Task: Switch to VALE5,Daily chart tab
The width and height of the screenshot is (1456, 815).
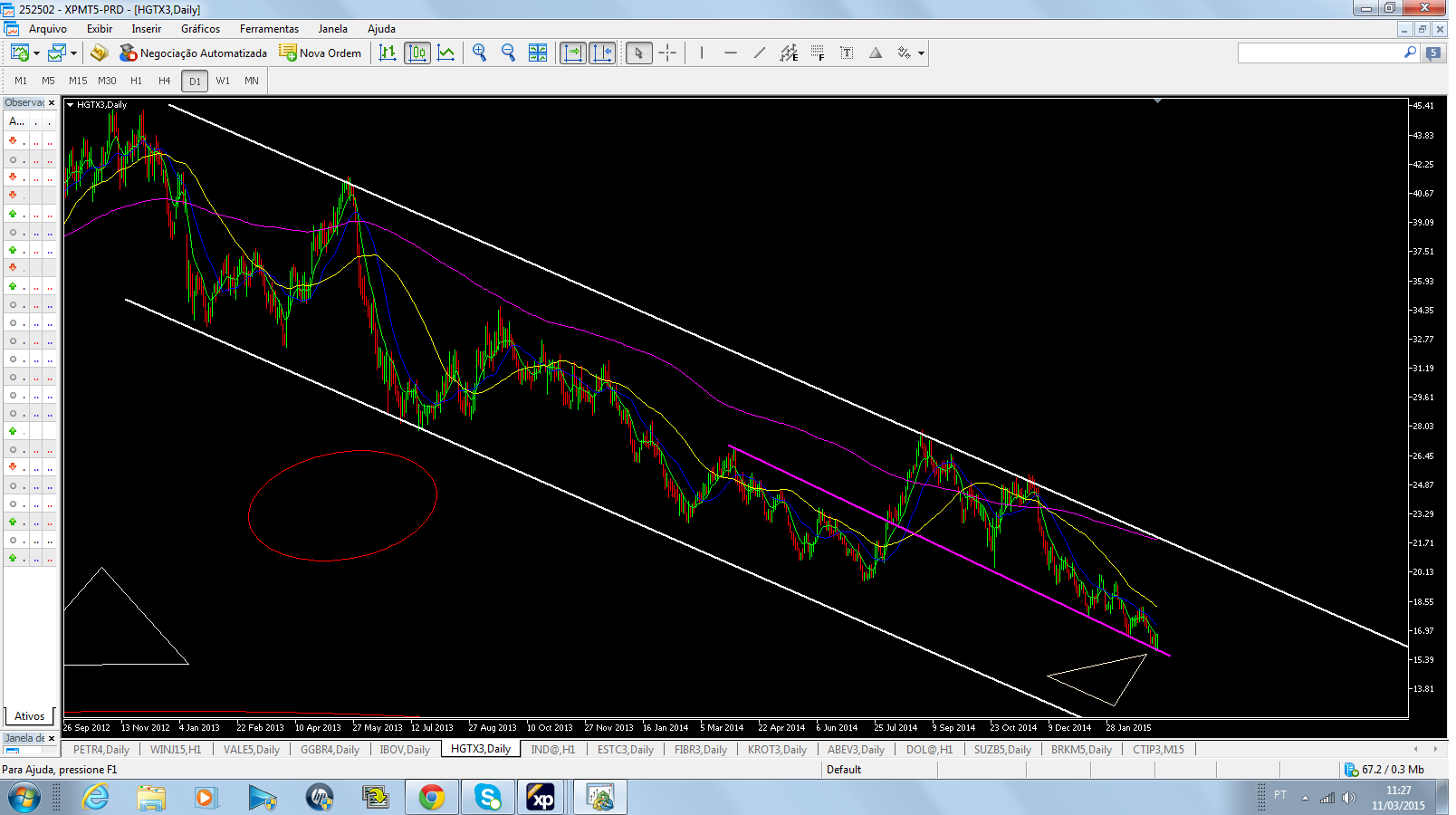Action: [252, 750]
